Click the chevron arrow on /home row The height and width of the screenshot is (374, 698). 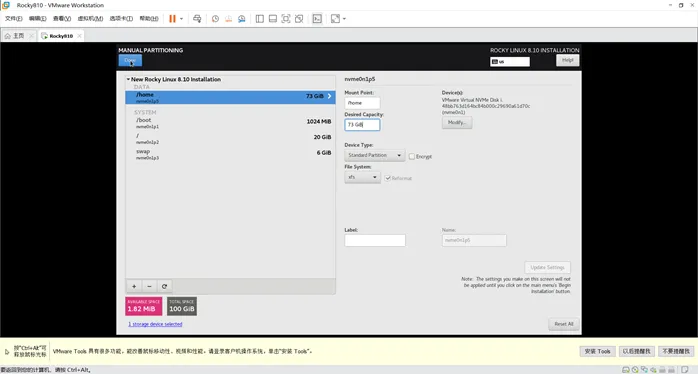(x=329, y=96)
